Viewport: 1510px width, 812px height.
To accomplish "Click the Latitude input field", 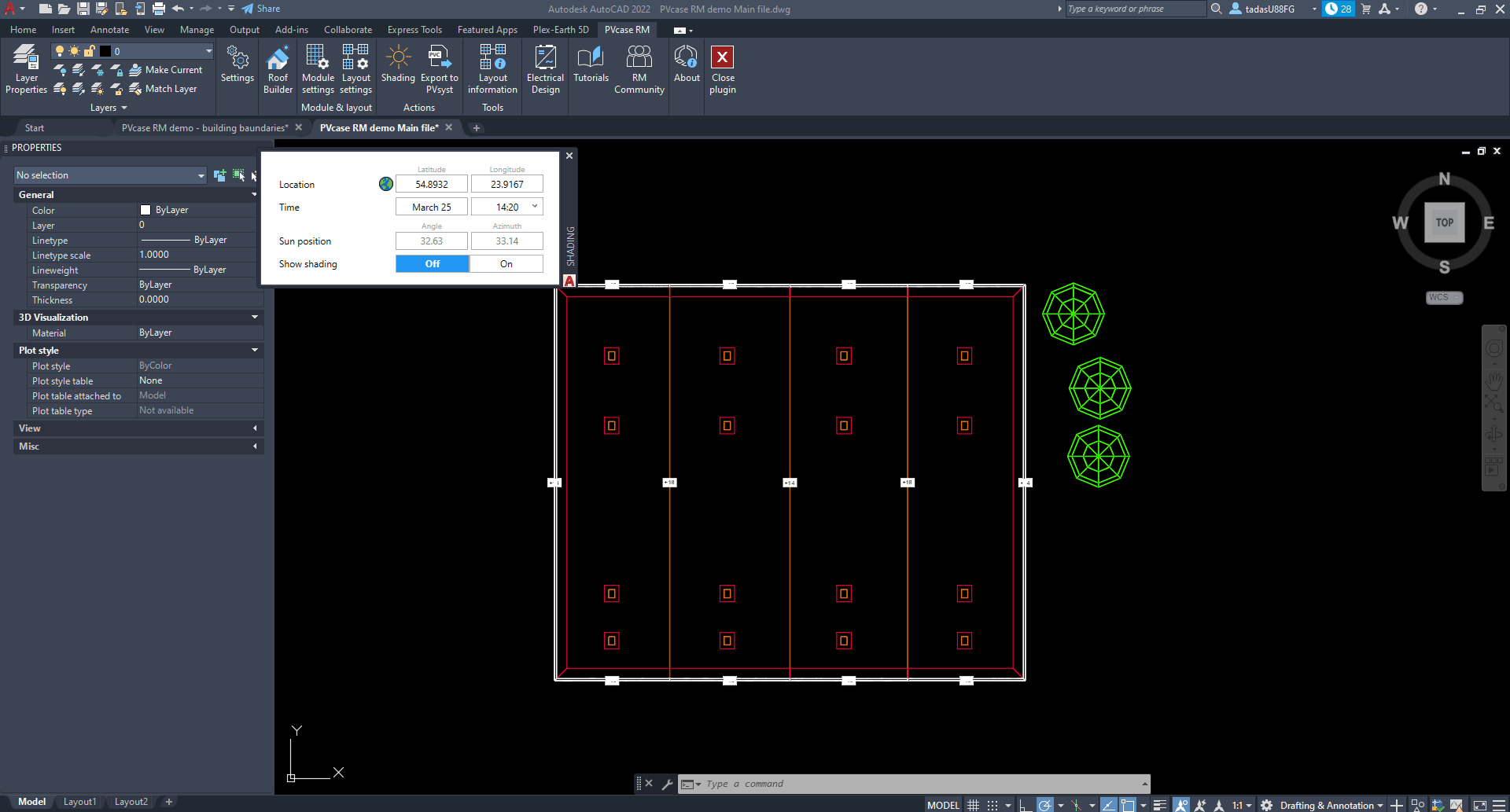I will coord(432,184).
